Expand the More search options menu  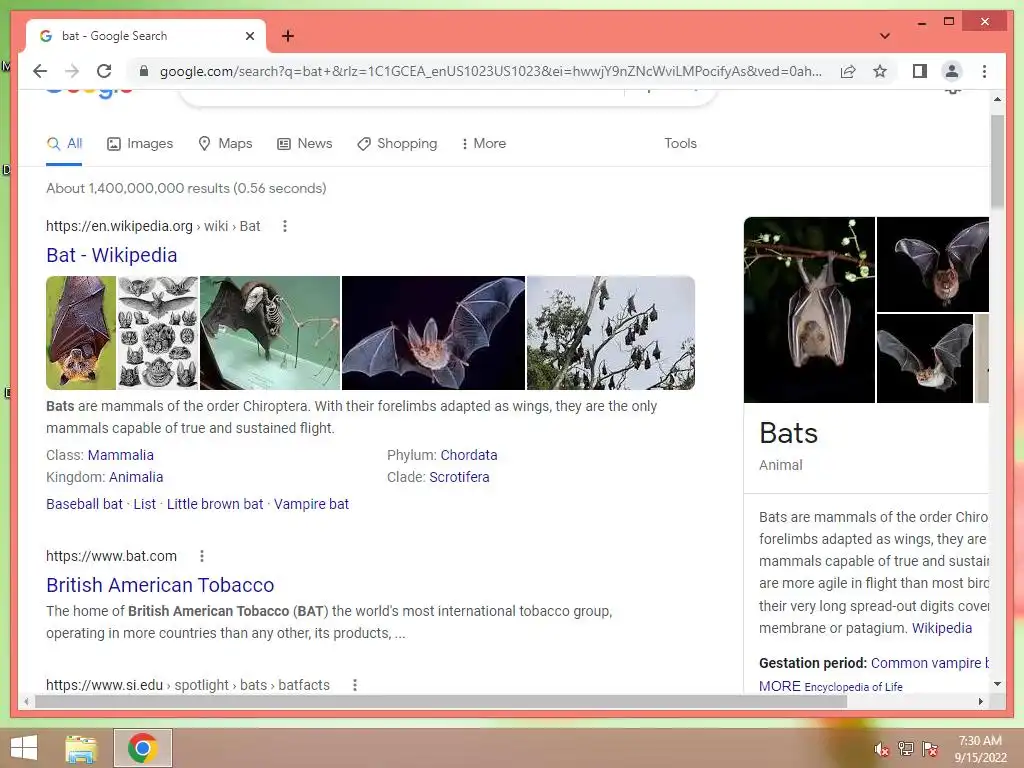click(x=483, y=144)
